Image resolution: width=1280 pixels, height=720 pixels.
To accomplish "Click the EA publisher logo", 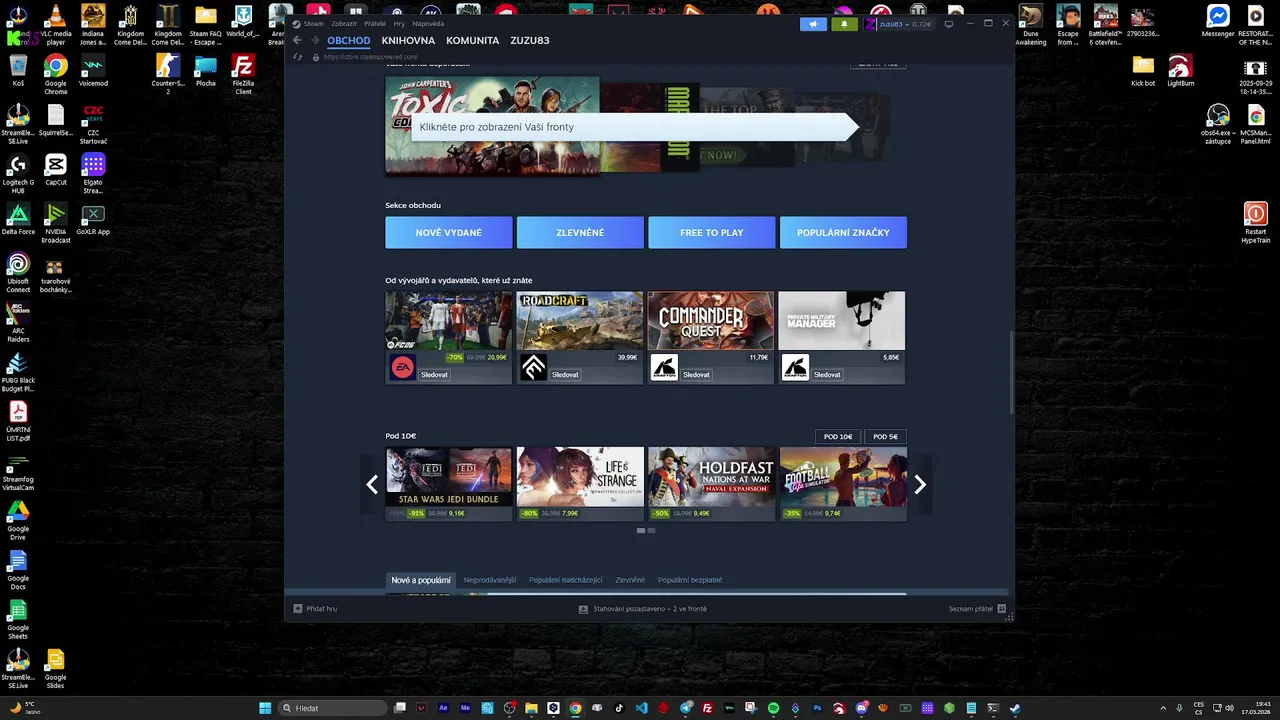I will pyautogui.click(x=402, y=368).
